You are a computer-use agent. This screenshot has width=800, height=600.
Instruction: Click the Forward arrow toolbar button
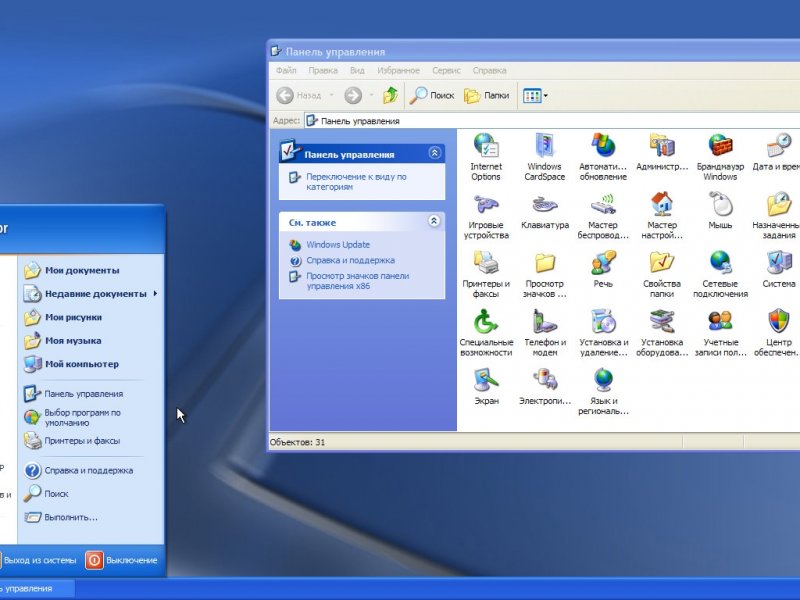click(x=353, y=95)
